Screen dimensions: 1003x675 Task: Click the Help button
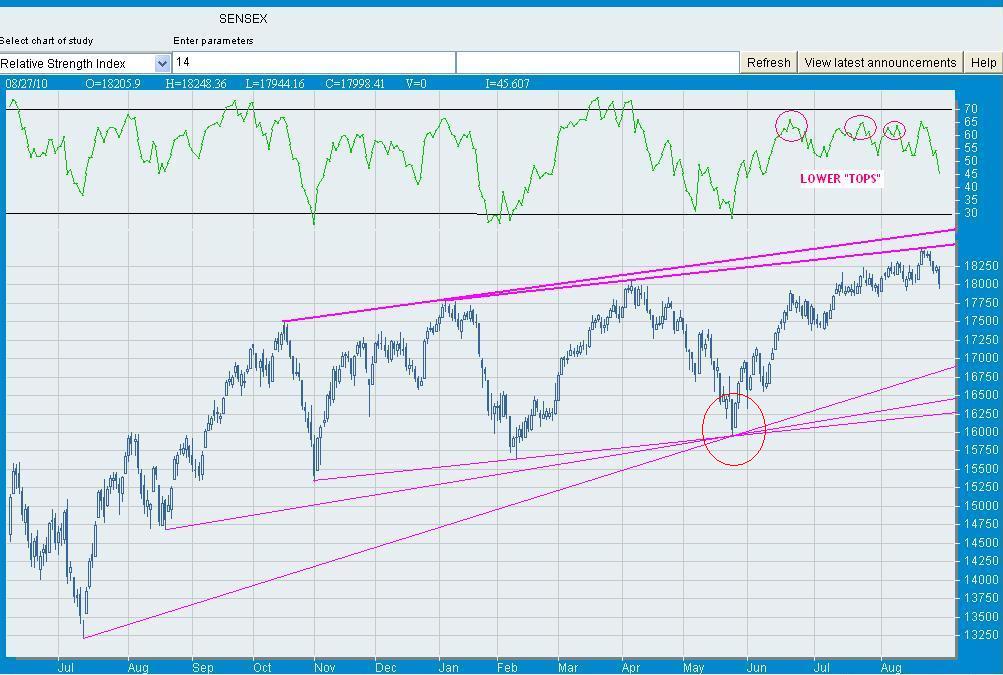pyautogui.click(x=983, y=63)
